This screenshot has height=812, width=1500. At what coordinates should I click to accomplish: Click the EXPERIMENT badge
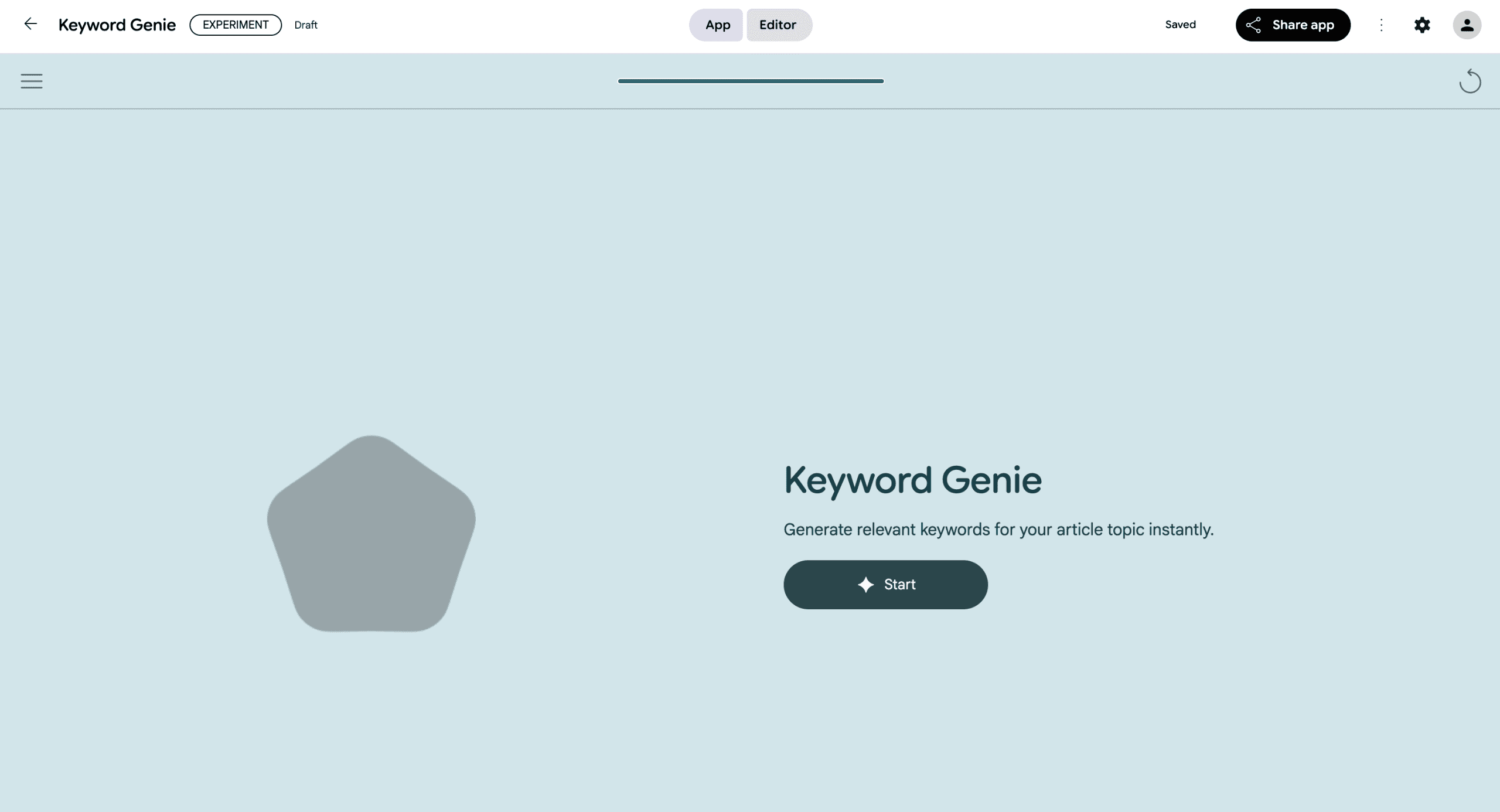(236, 25)
